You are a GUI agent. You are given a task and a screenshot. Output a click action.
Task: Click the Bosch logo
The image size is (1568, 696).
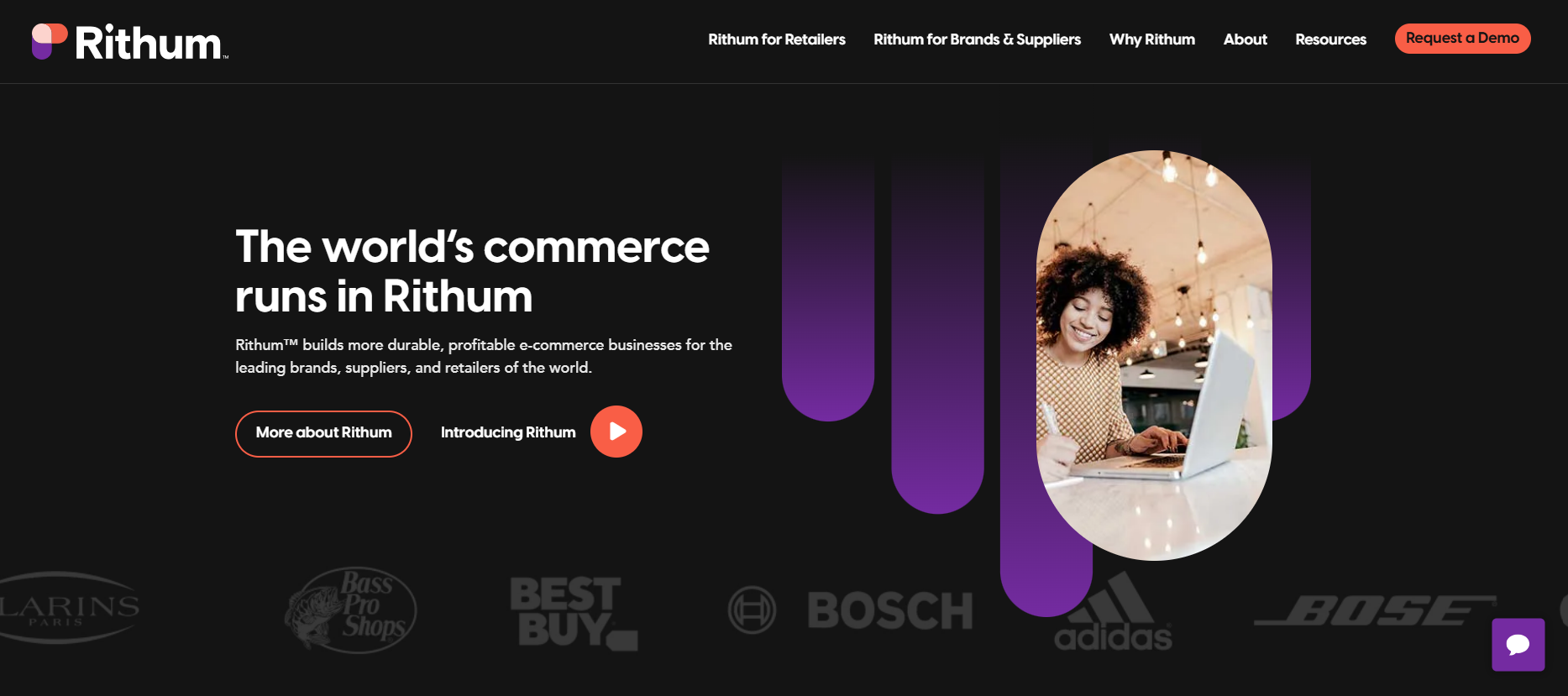click(850, 610)
